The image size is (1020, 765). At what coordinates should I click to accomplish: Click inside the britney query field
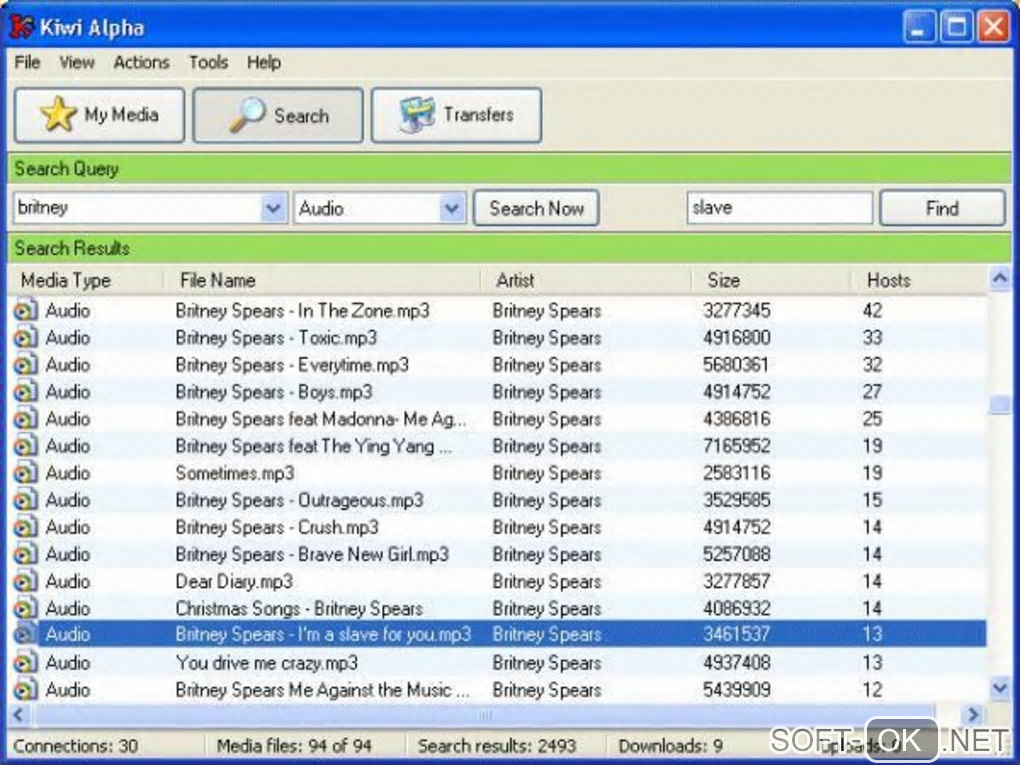click(x=137, y=208)
